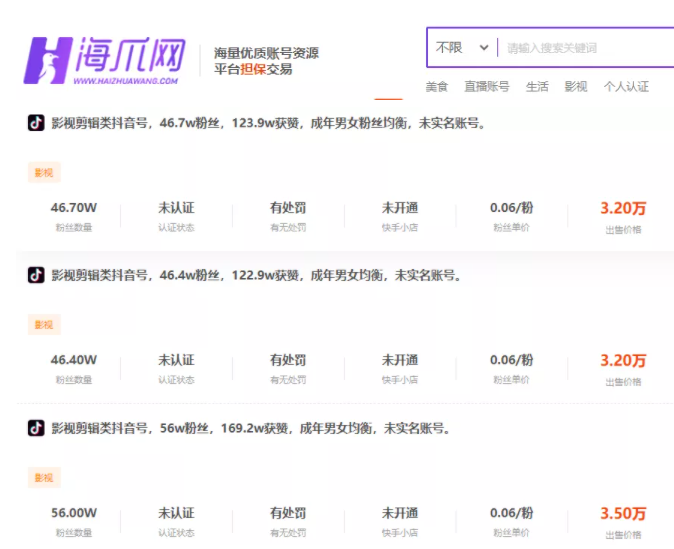
Task: Click Douyin icon of 56w粉丝 listing
Action: coord(36,428)
